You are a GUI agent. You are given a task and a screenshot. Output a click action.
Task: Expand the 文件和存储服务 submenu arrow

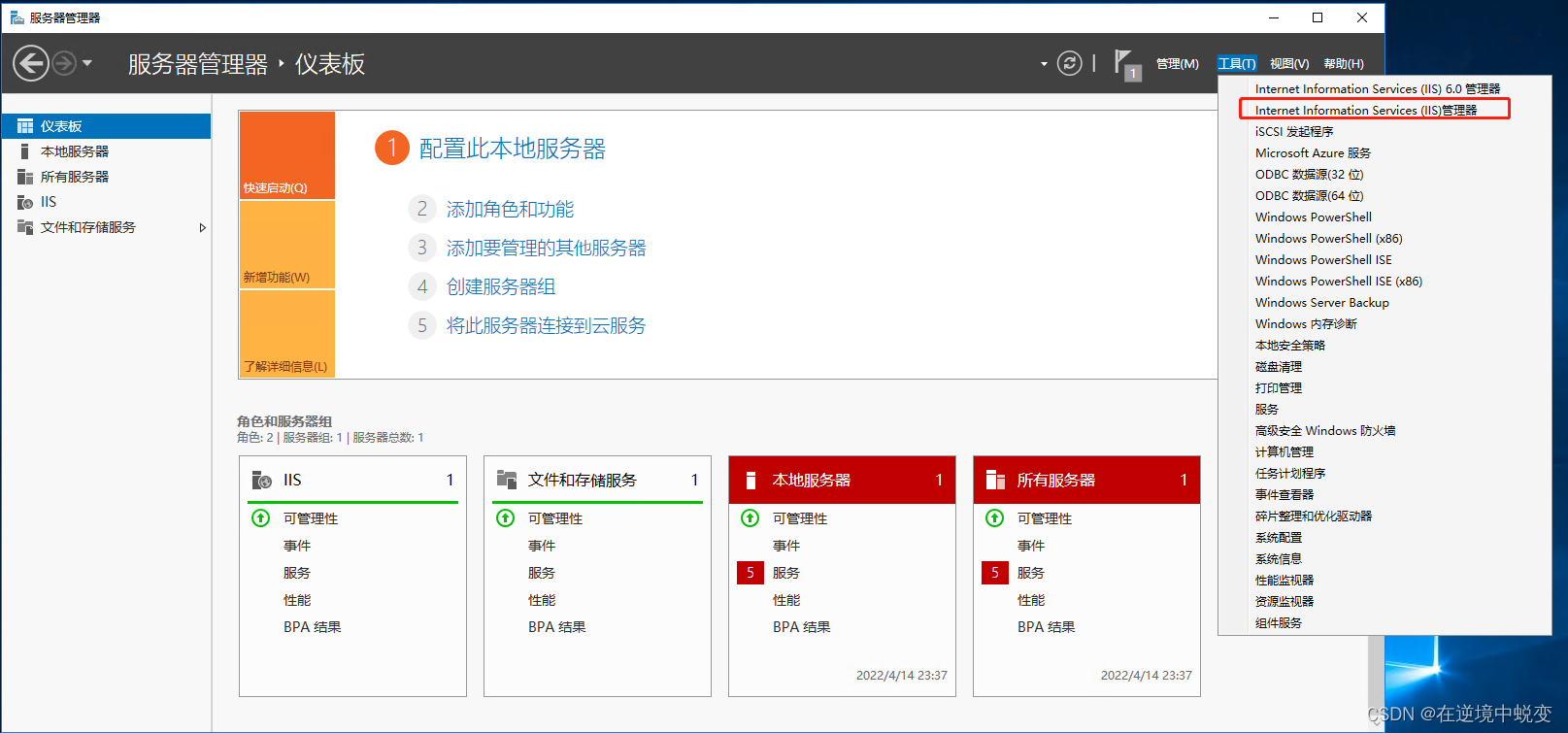point(202,228)
